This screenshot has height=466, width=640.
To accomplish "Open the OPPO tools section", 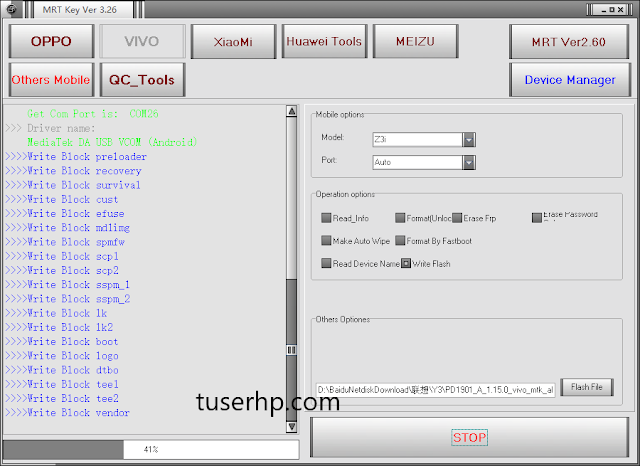I will pyautogui.click(x=51, y=41).
